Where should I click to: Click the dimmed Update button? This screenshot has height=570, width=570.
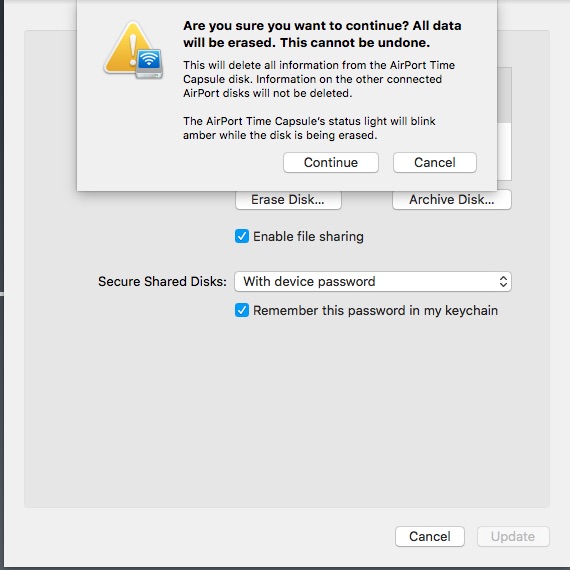513,536
